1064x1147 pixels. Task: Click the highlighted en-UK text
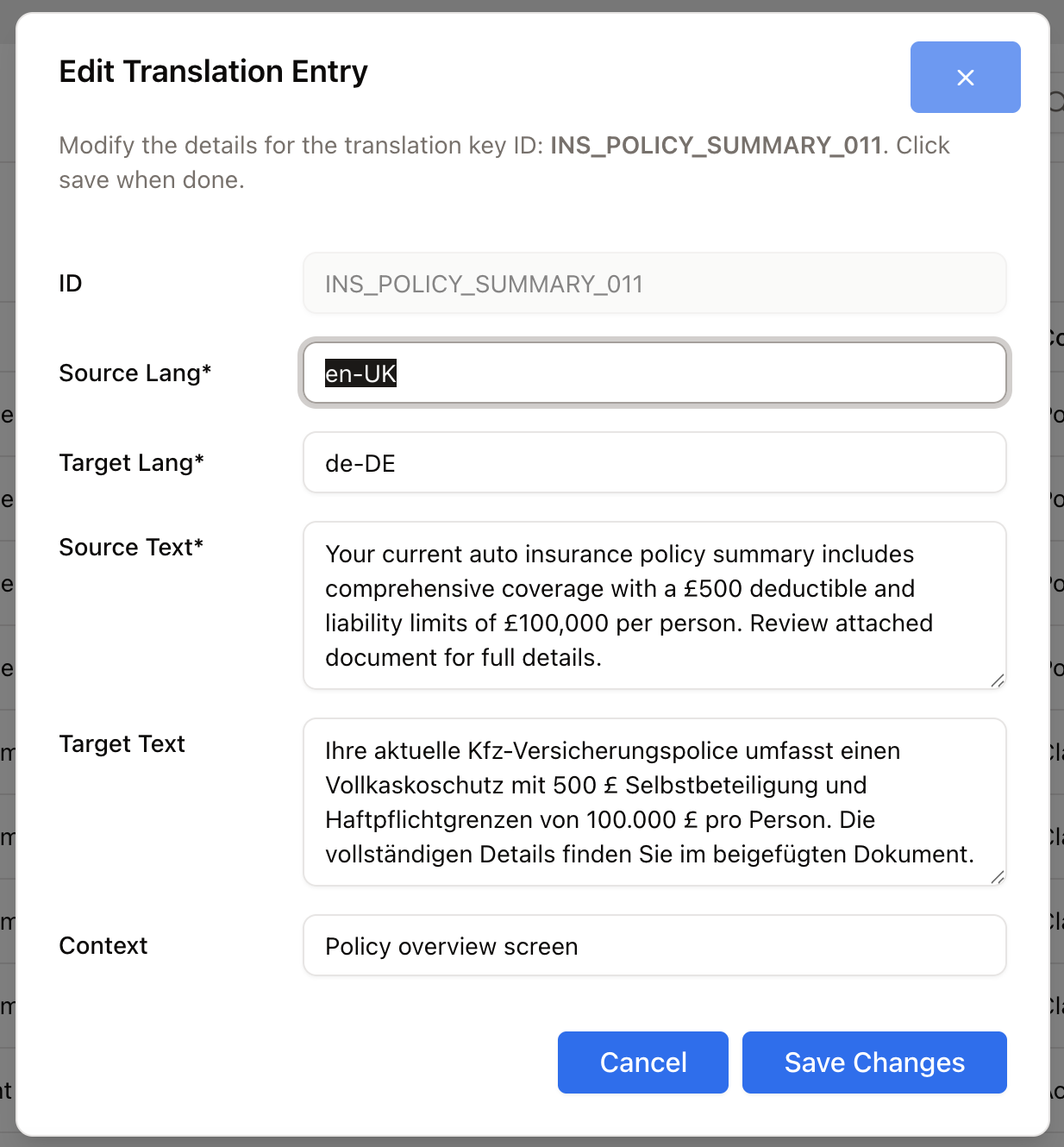pyautogui.click(x=360, y=373)
